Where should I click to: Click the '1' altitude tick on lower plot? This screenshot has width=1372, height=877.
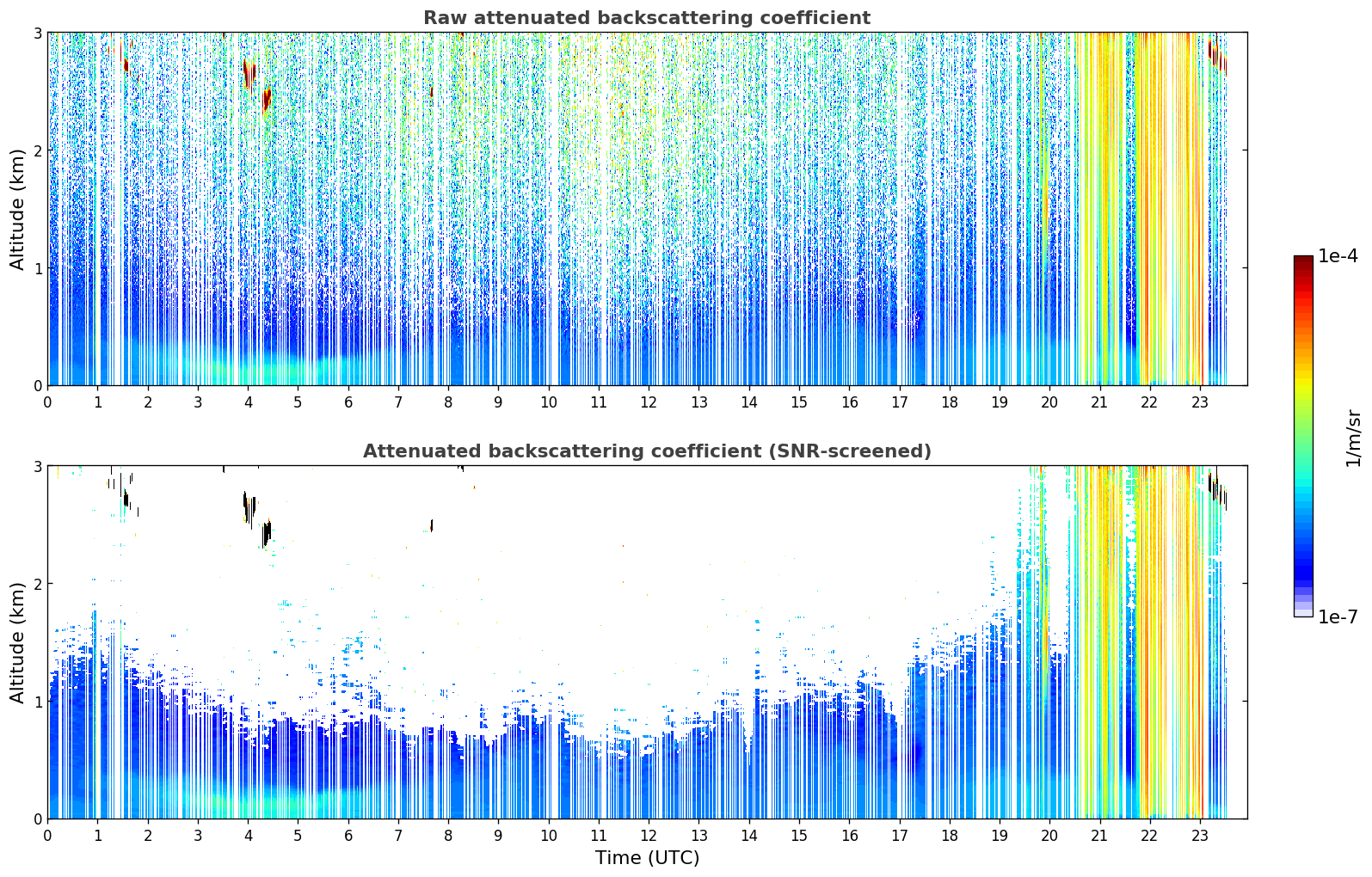coord(37,702)
